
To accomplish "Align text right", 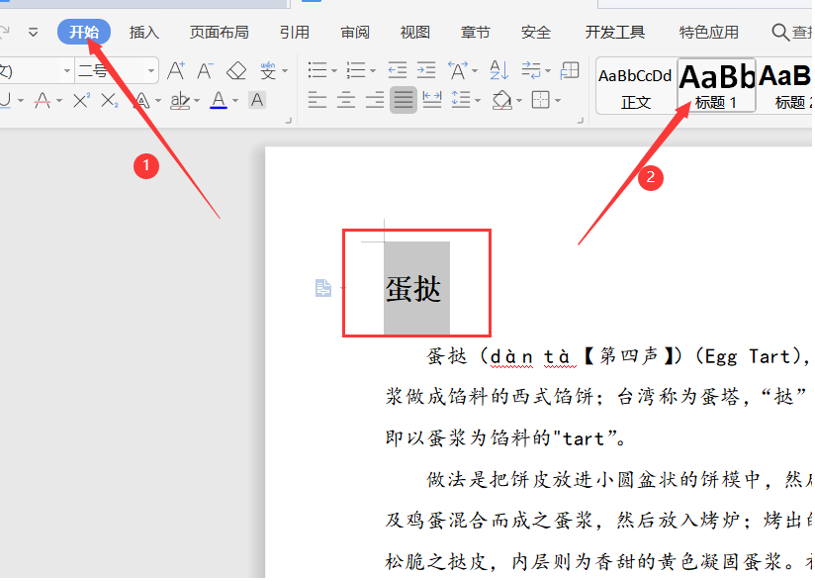I will point(375,100).
